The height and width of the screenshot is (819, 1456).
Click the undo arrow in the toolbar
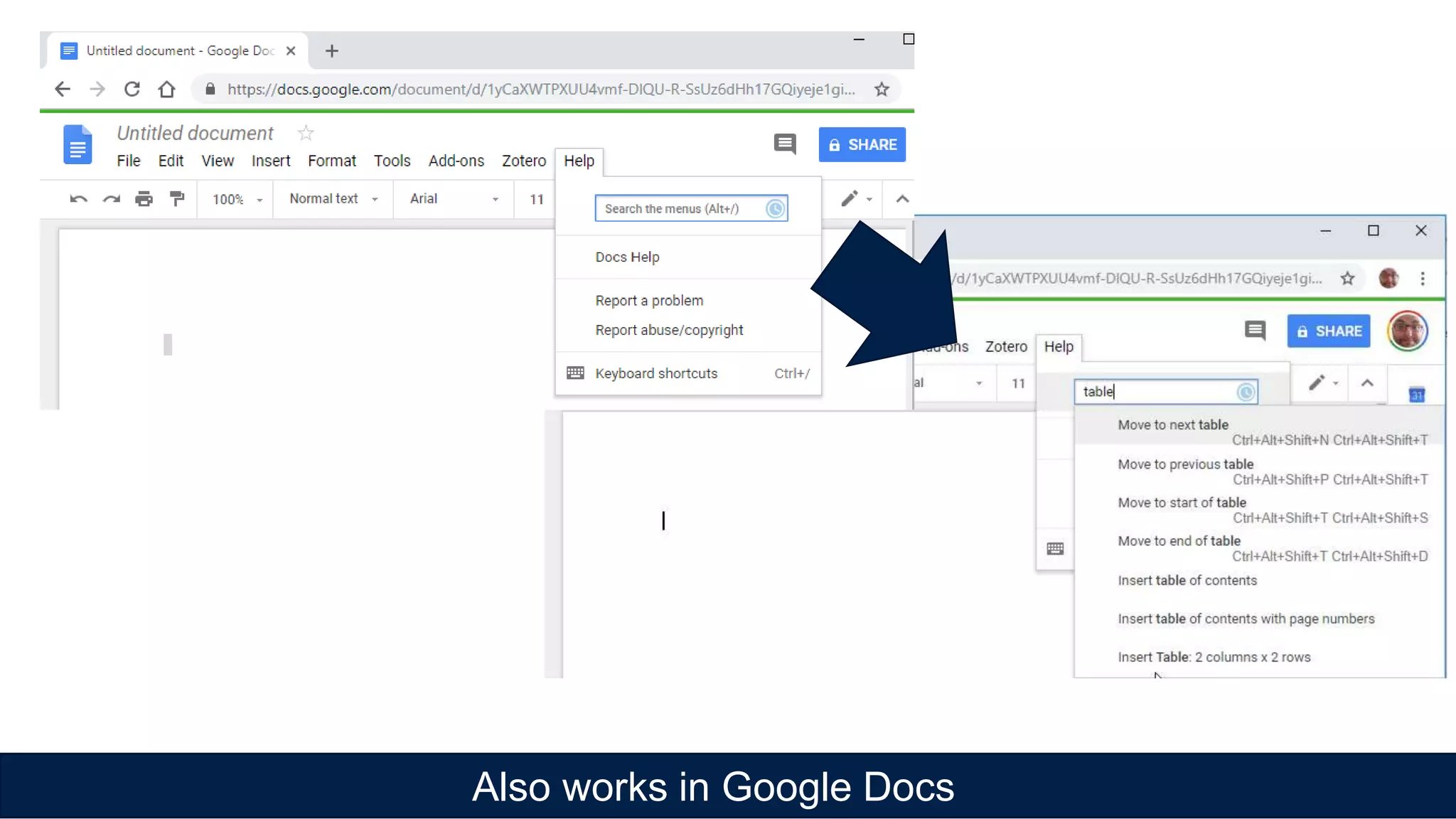click(78, 199)
